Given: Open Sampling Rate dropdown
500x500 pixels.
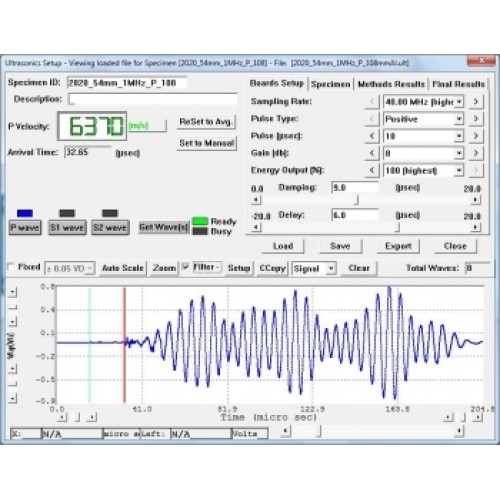Looking at the screenshot, I should 459,102.
